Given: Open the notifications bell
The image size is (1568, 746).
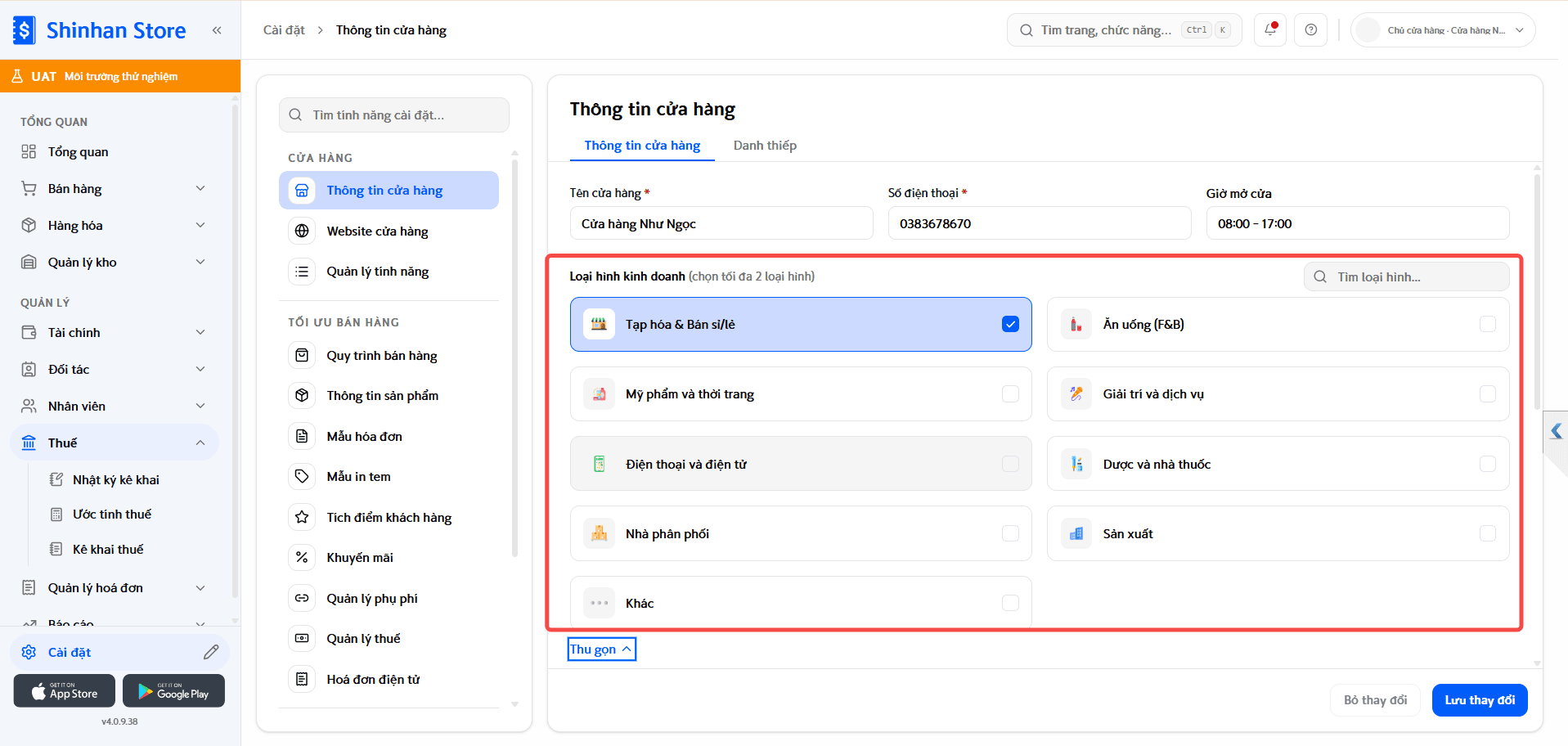Looking at the screenshot, I should click(x=1270, y=29).
